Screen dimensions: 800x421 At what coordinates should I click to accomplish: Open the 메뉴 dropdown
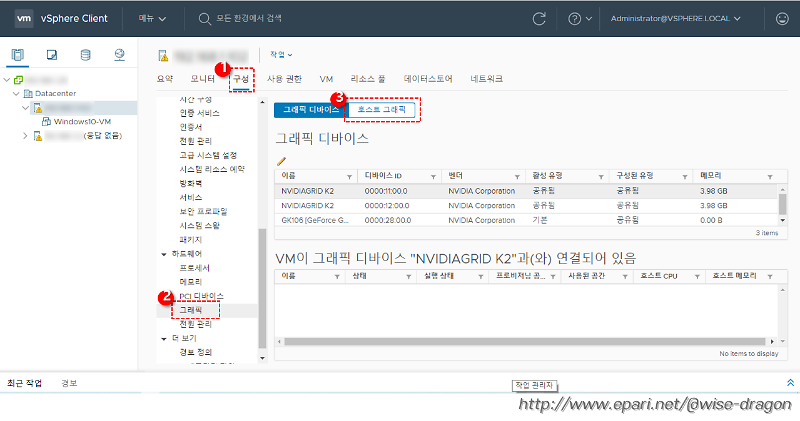tap(152, 18)
